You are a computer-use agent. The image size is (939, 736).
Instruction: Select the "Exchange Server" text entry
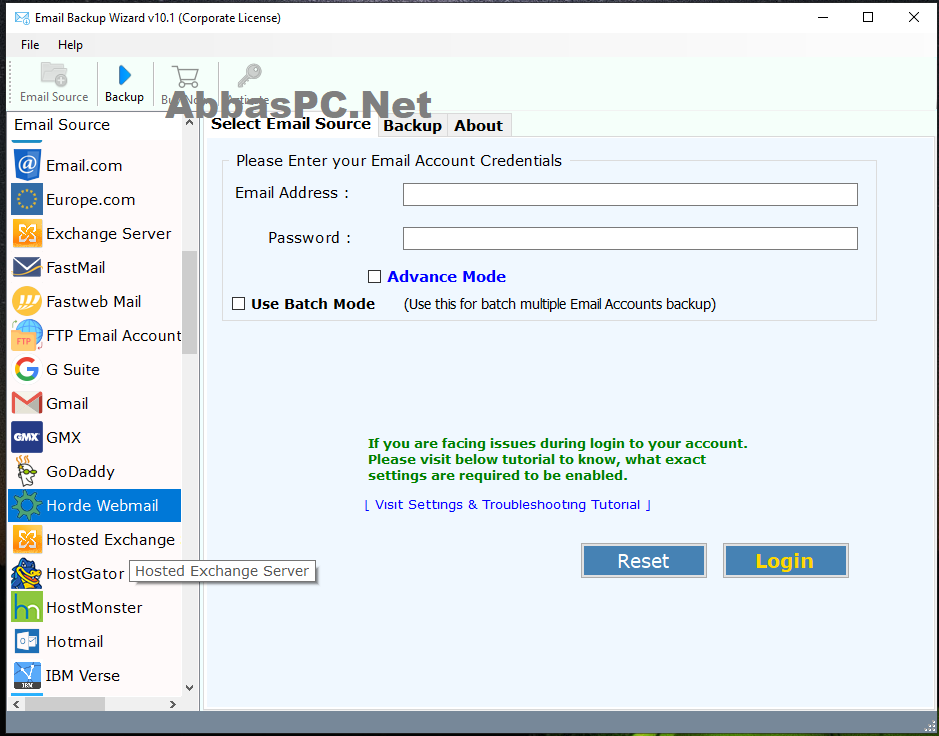point(108,234)
